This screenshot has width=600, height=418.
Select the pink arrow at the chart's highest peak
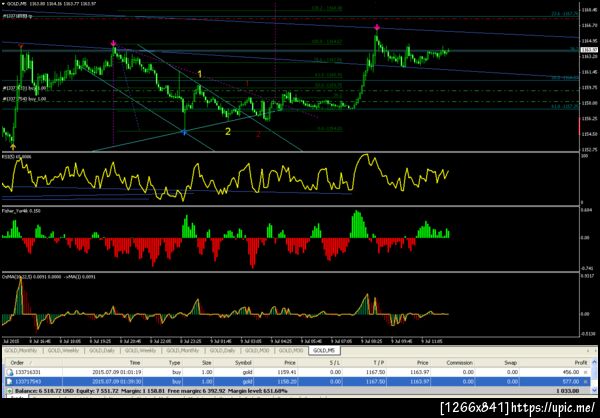click(x=377, y=27)
